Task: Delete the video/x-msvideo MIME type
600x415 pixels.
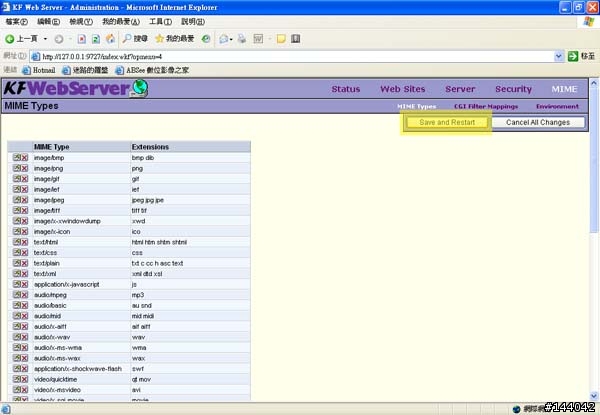Action: pos(24,390)
